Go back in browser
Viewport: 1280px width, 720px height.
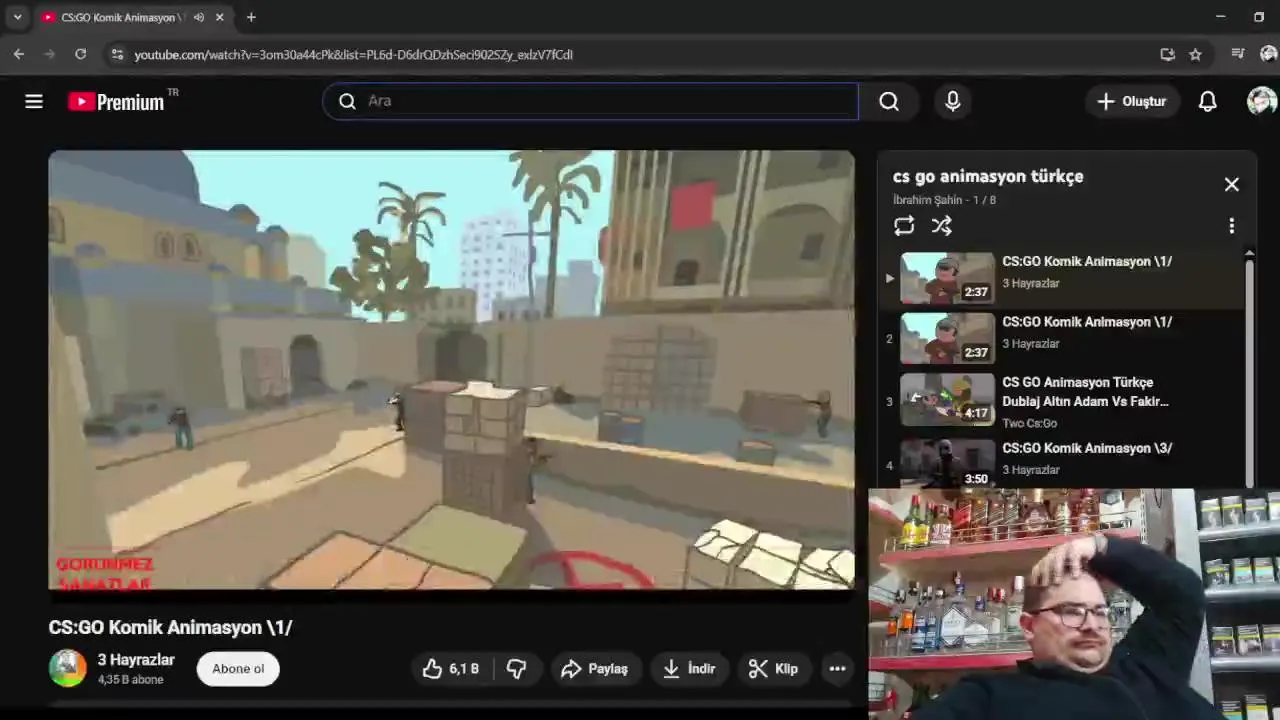point(19,54)
